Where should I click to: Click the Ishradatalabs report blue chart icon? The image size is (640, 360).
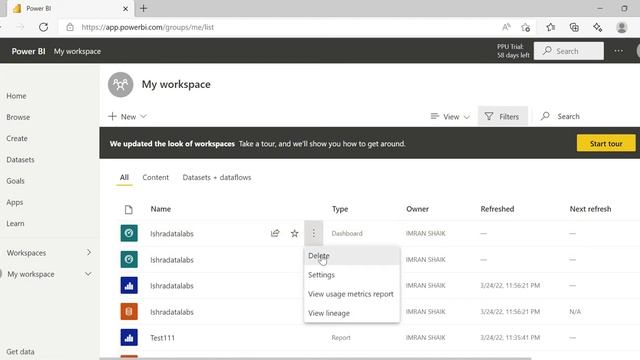(x=129, y=285)
